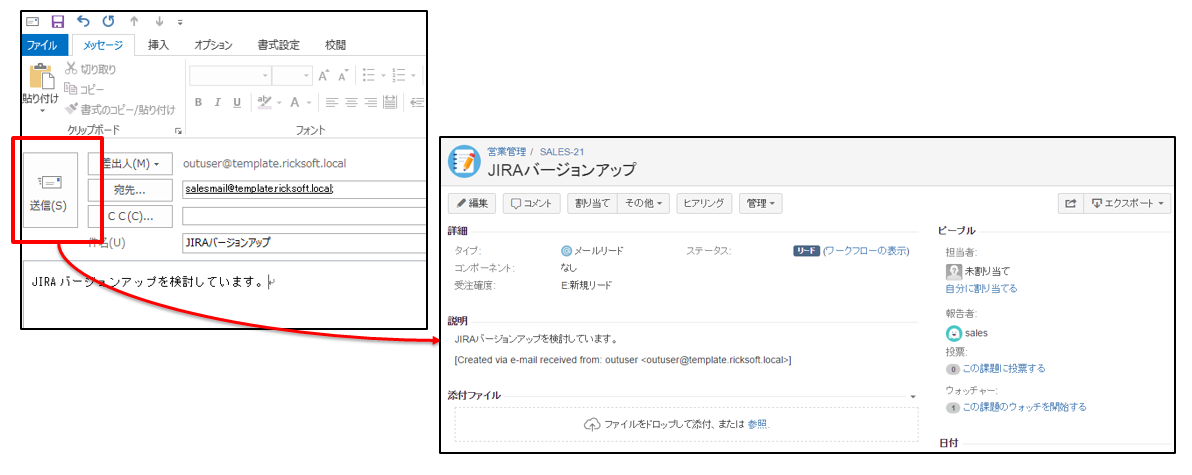This screenshot has height=475, width=1192.
Task: Open the 校閲 ribbon tab
Action: (x=335, y=45)
